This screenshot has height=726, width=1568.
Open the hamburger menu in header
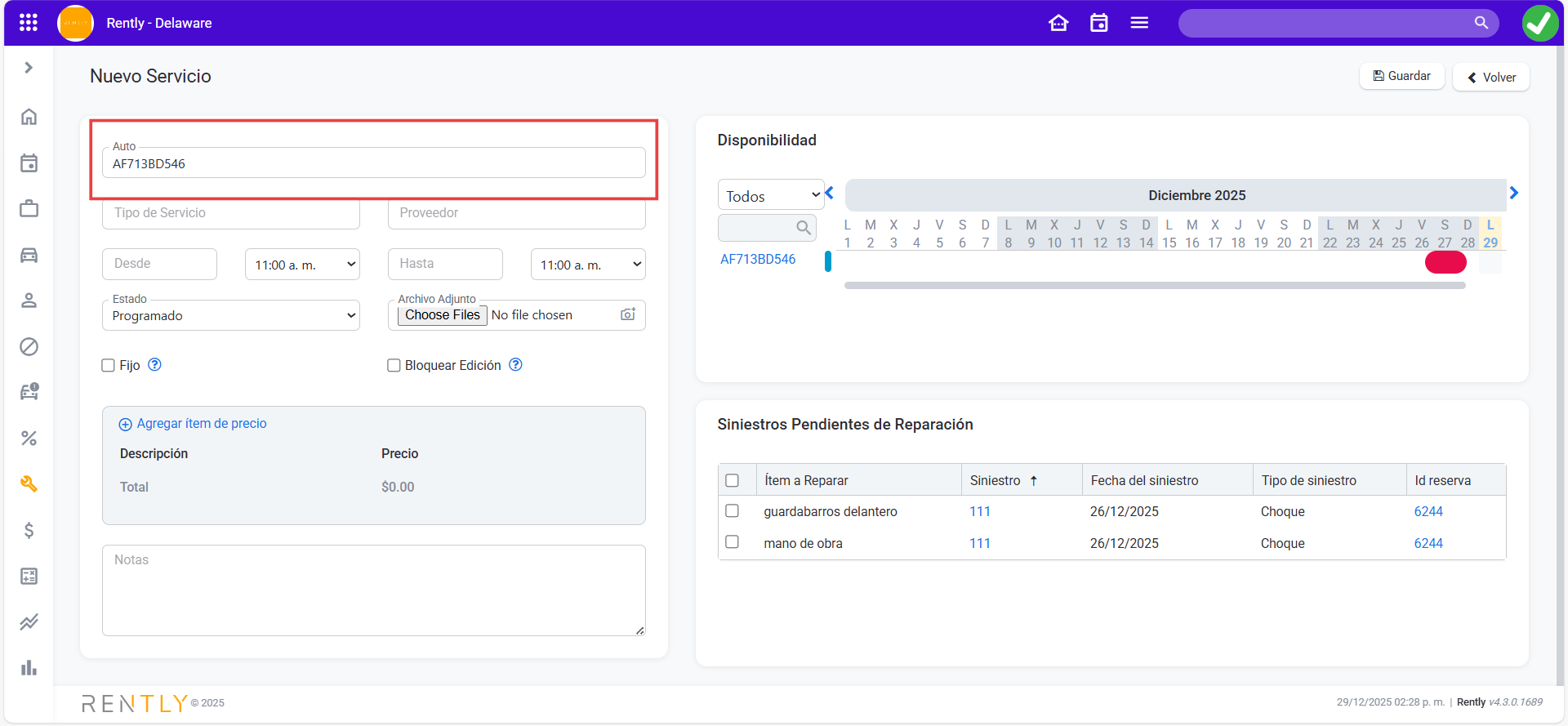[x=1139, y=23]
